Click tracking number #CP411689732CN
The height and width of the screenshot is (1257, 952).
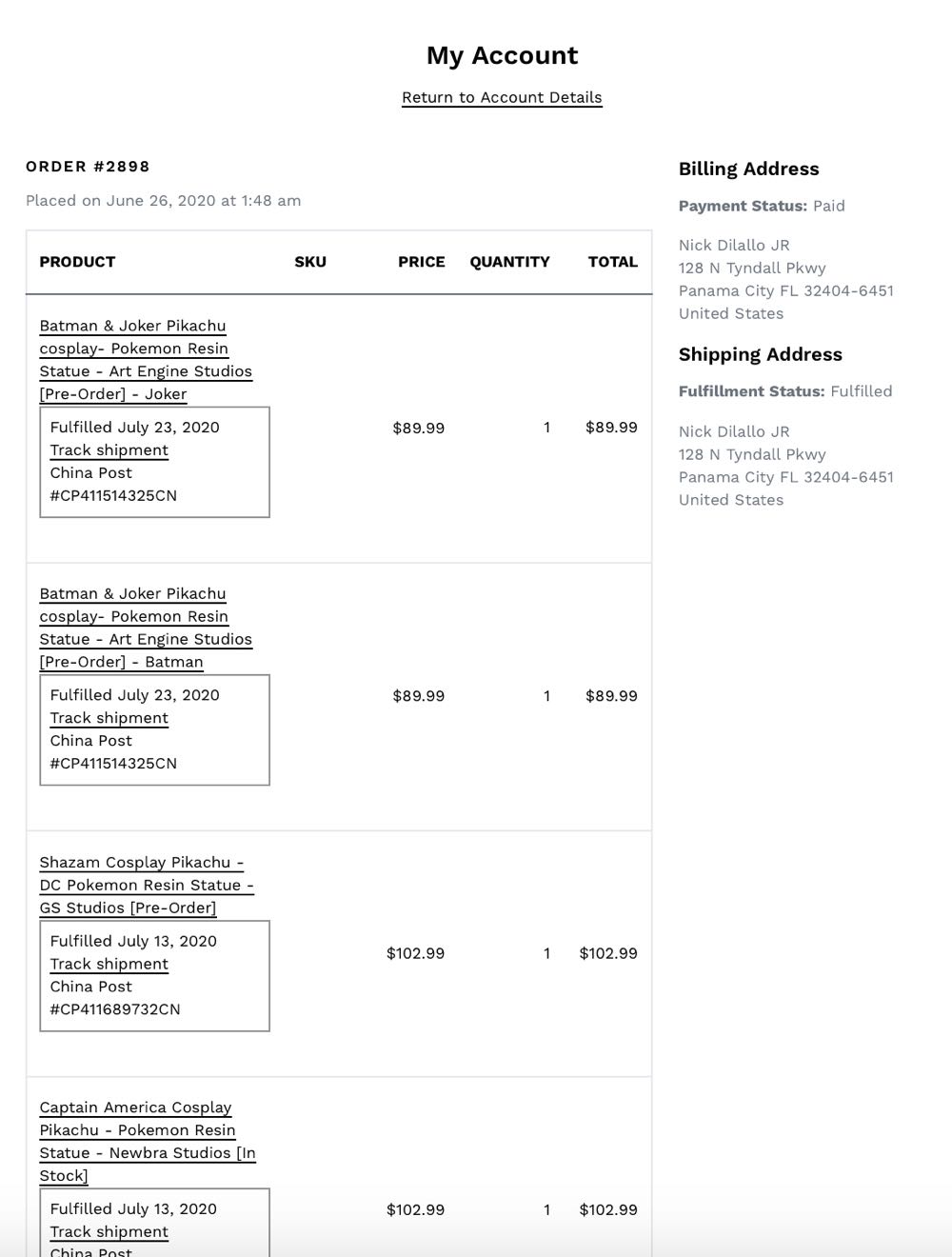(115, 1009)
